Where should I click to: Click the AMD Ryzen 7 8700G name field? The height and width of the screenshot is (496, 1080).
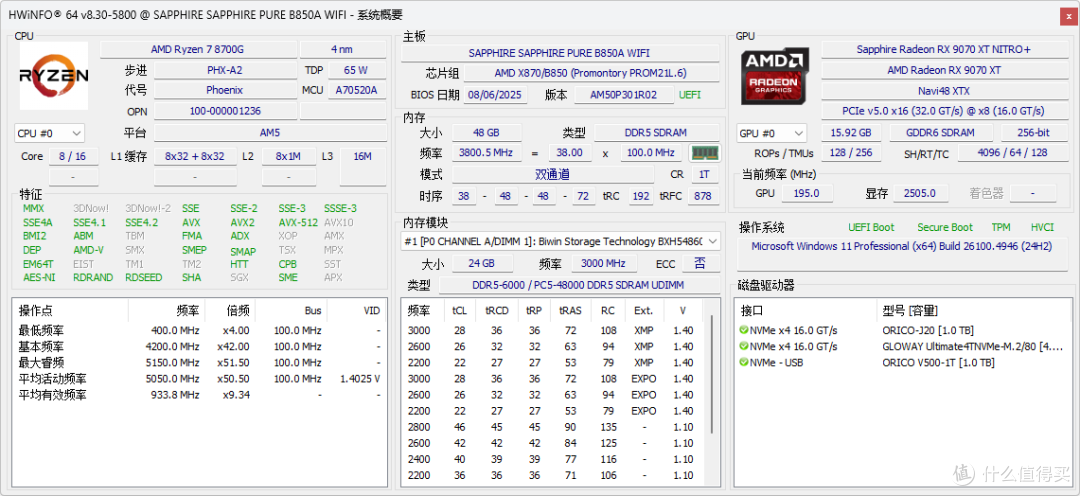click(x=197, y=50)
